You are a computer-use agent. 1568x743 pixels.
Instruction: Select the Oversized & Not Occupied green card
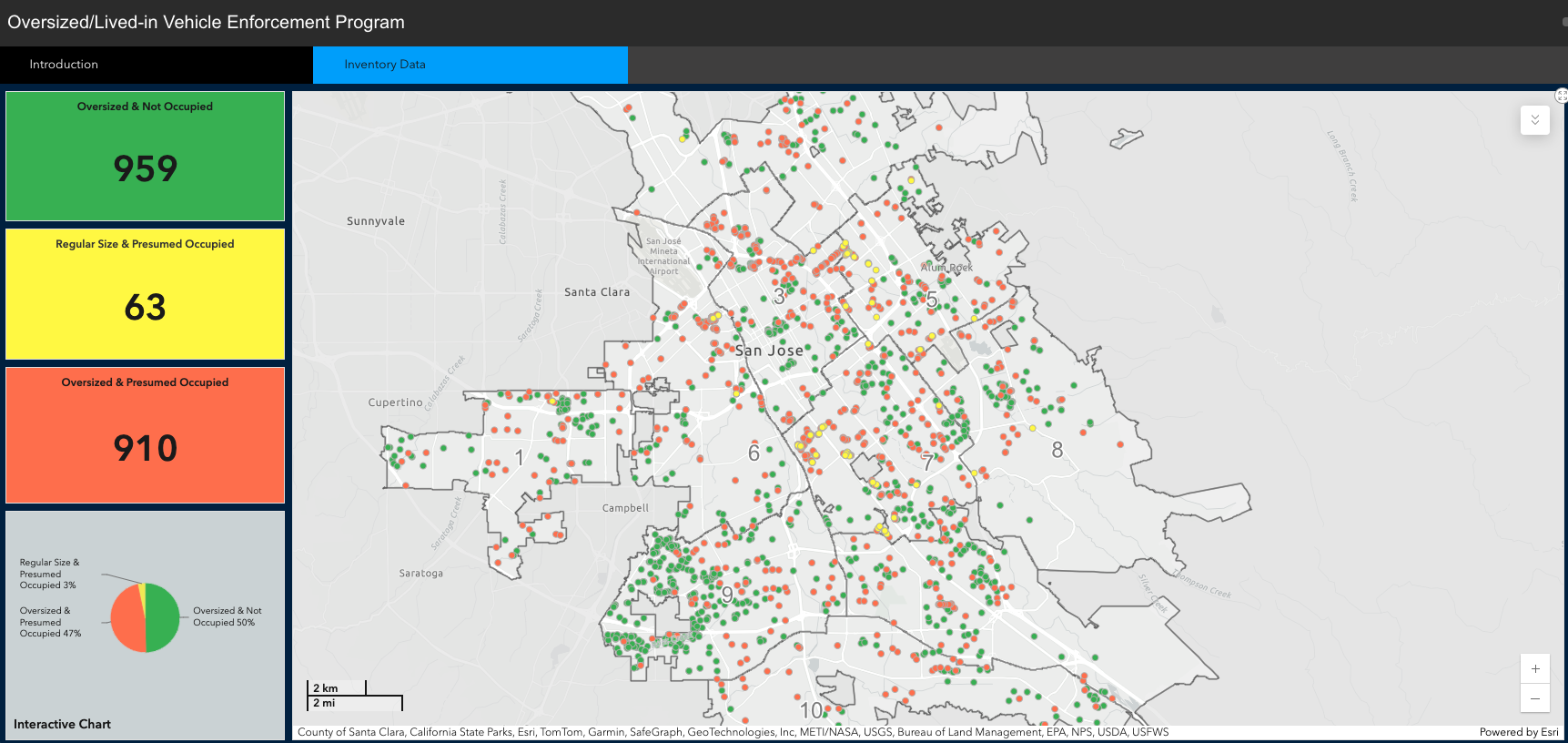146,156
